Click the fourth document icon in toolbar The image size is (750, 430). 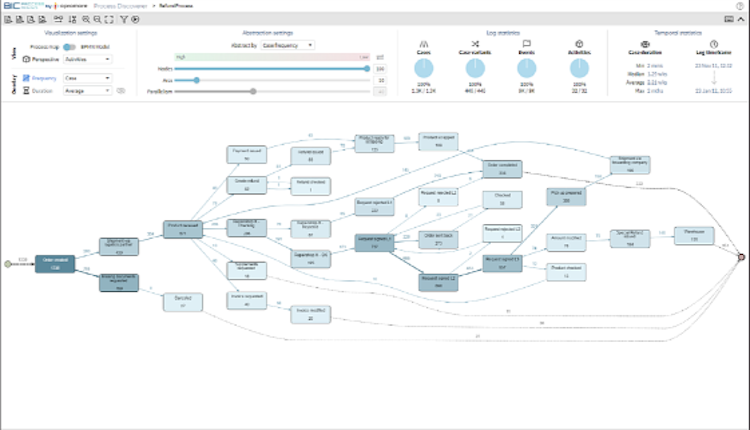coord(43,20)
